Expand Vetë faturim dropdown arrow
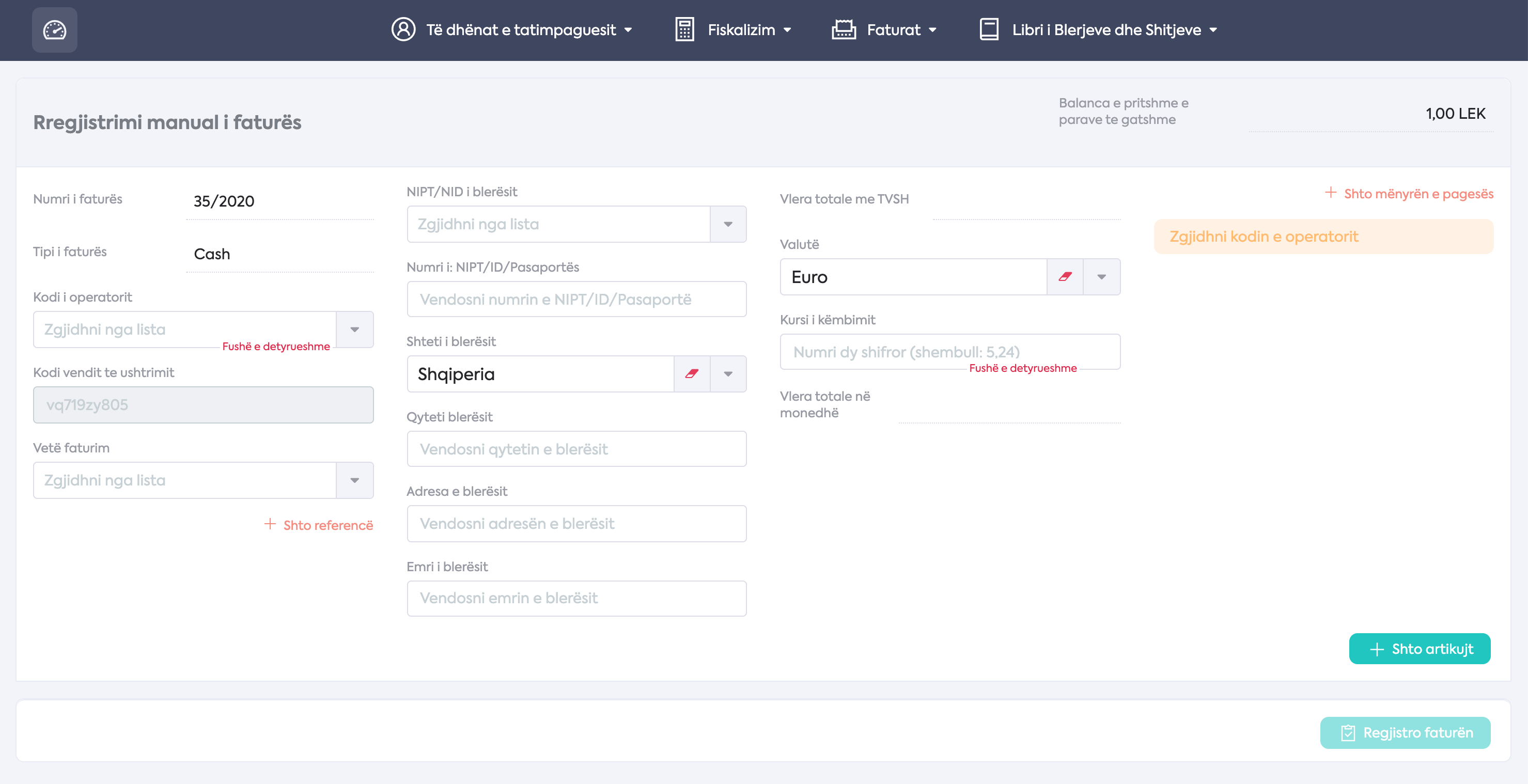The height and width of the screenshot is (784, 1528). click(355, 480)
